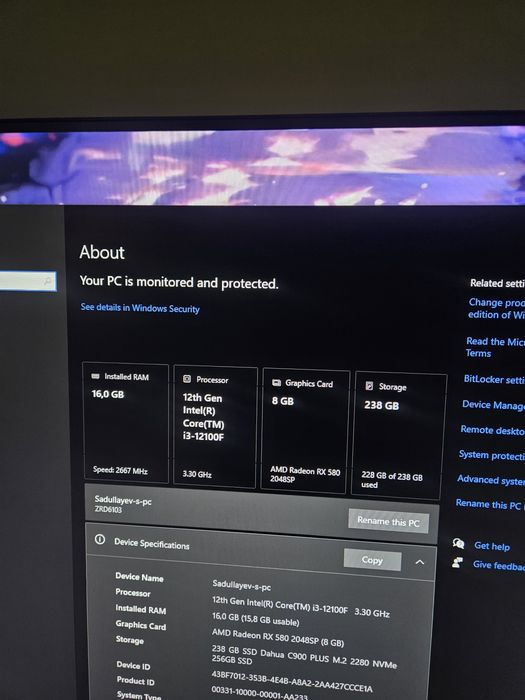Click the Rename this PC button
Screen dimensions: 525x700
[388, 521]
